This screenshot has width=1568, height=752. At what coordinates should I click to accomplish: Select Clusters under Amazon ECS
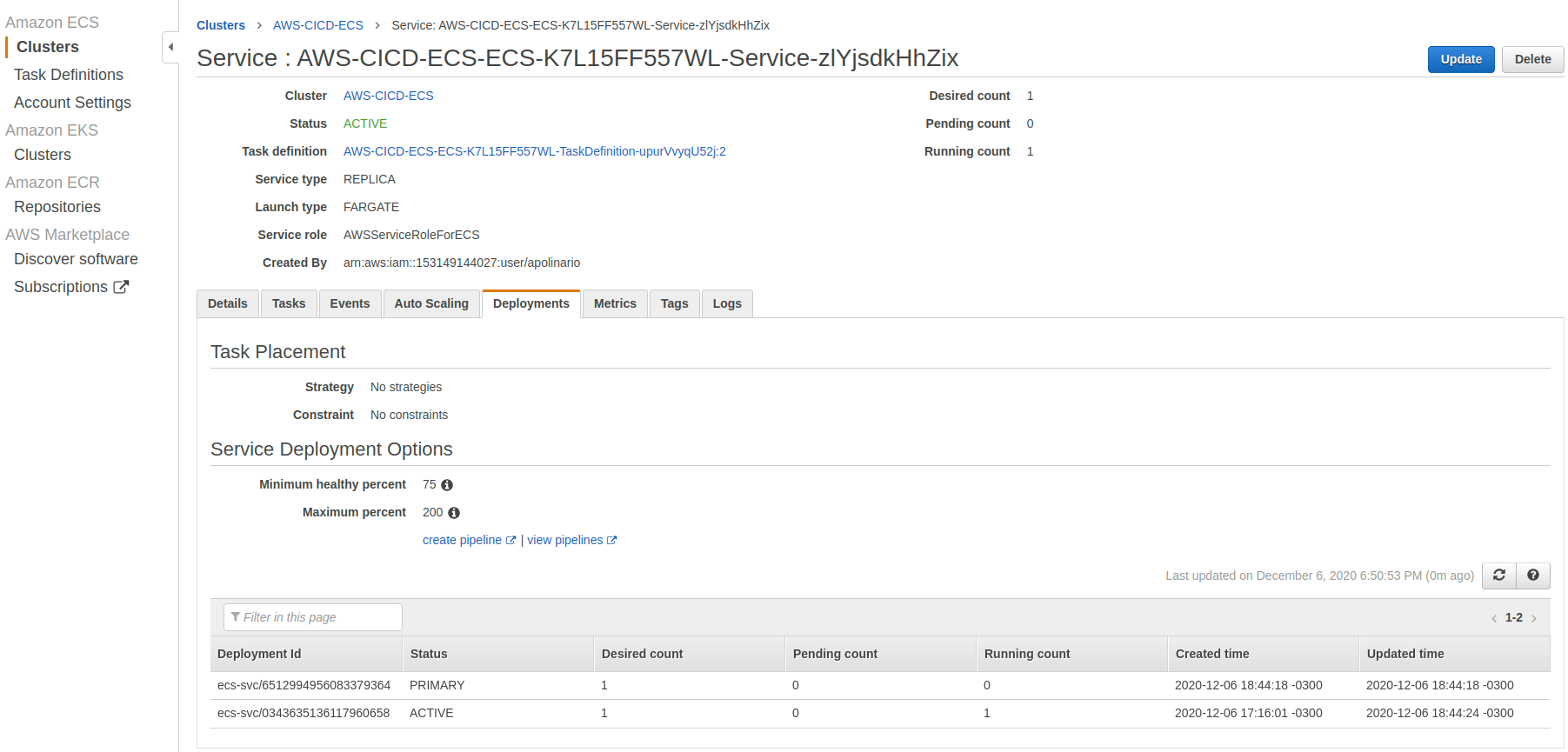click(48, 47)
